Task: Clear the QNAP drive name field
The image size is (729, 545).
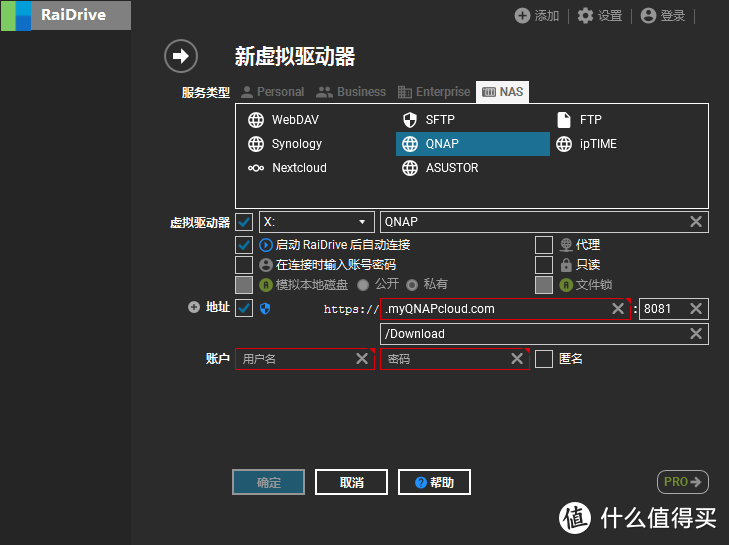Action: coord(696,222)
